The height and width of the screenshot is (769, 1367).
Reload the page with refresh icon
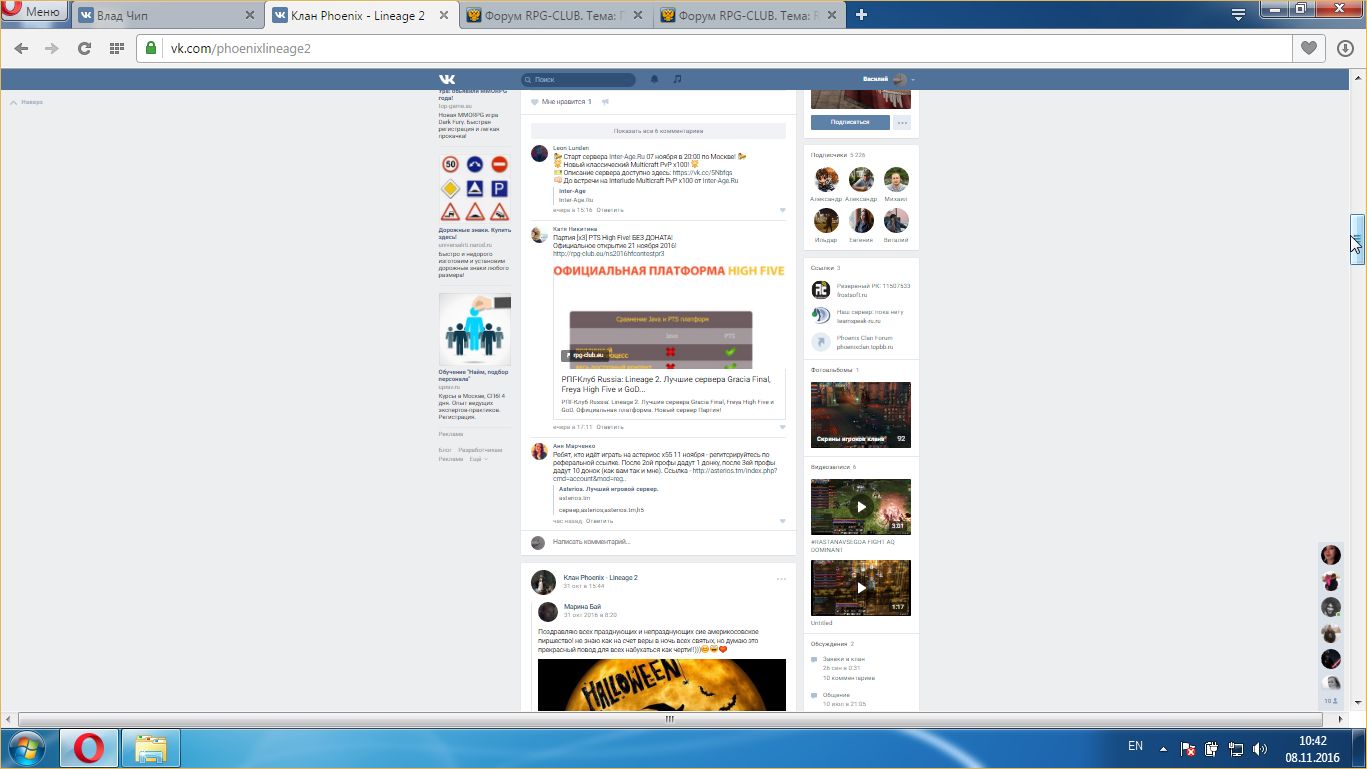84,48
